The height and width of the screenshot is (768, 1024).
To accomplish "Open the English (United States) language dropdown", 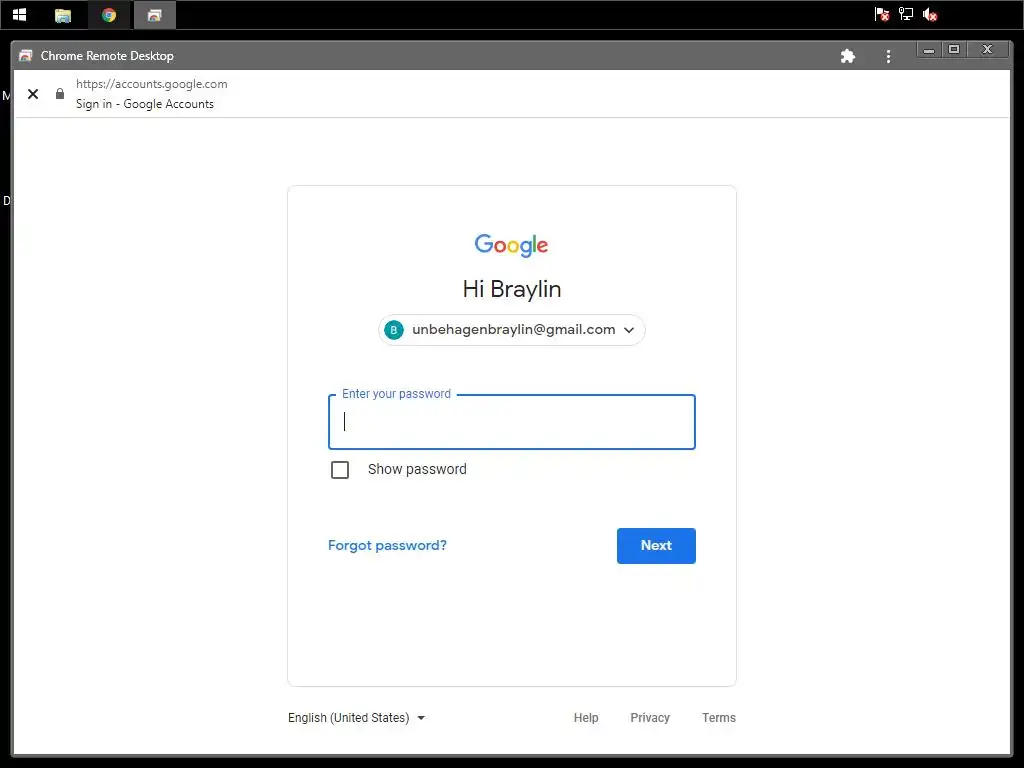I will coord(357,718).
